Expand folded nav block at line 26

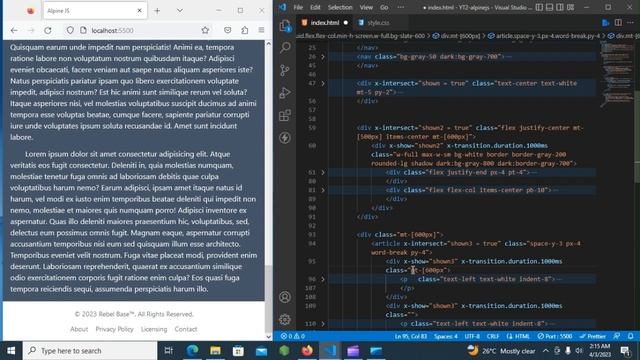323,57
